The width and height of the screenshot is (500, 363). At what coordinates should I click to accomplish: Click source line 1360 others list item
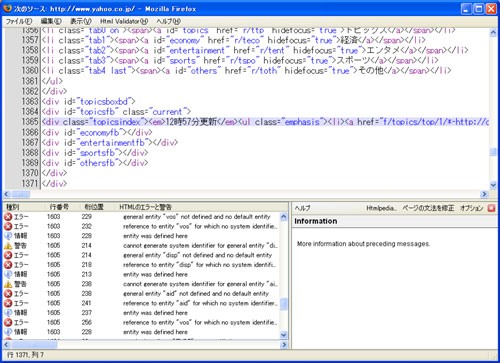pos(246,71)
